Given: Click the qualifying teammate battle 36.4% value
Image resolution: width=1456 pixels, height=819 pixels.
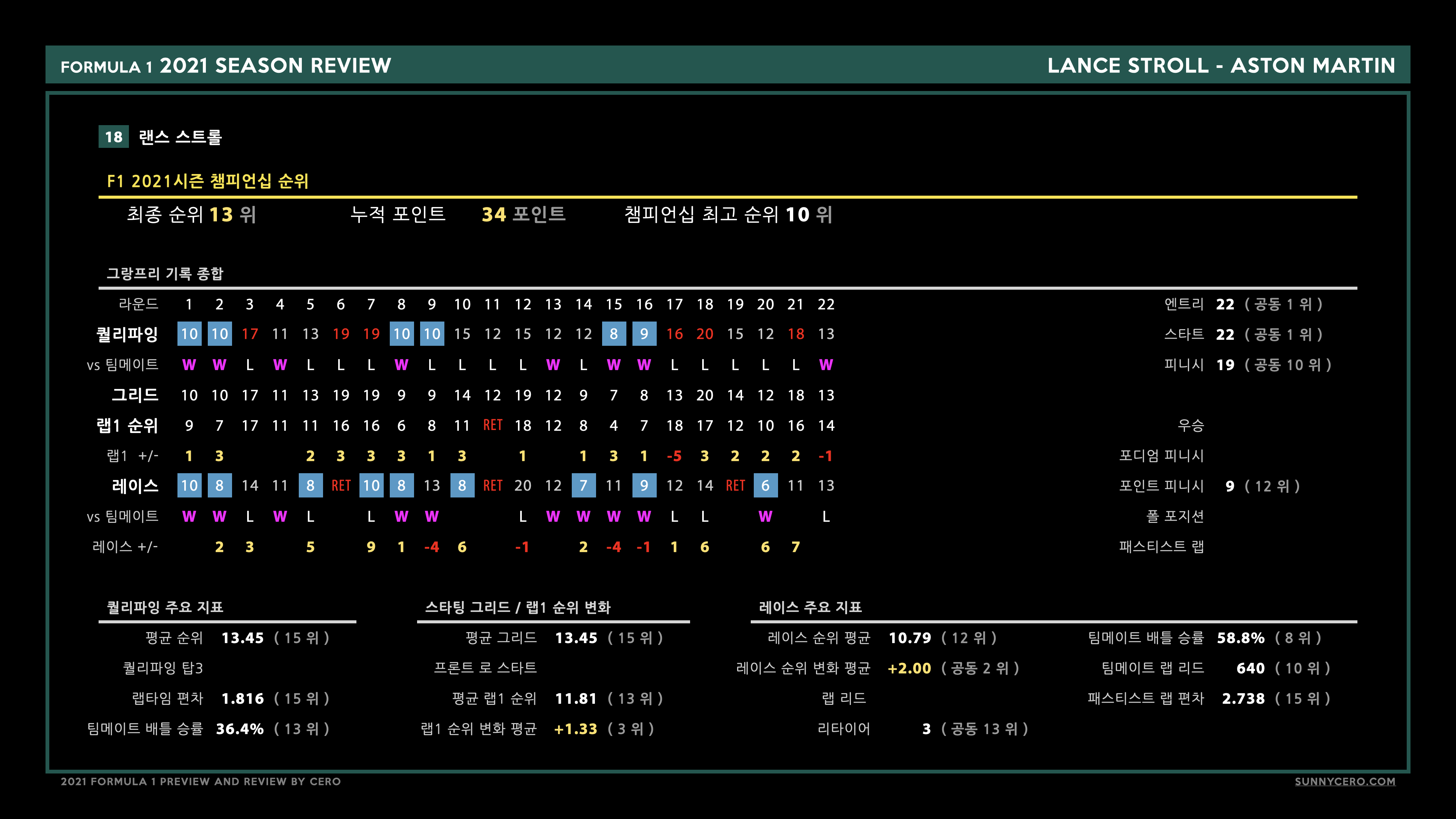Looking at the screenshot, I should (240, 728).
